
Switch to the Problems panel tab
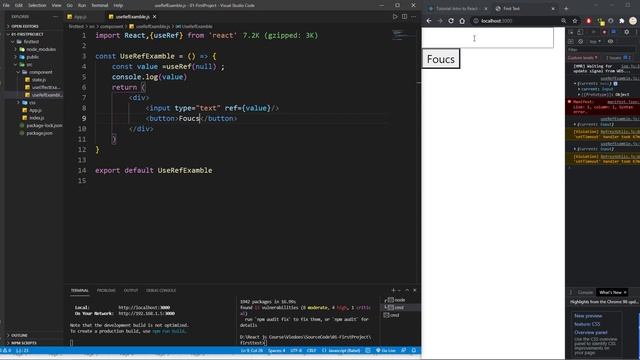click(106, 291)
